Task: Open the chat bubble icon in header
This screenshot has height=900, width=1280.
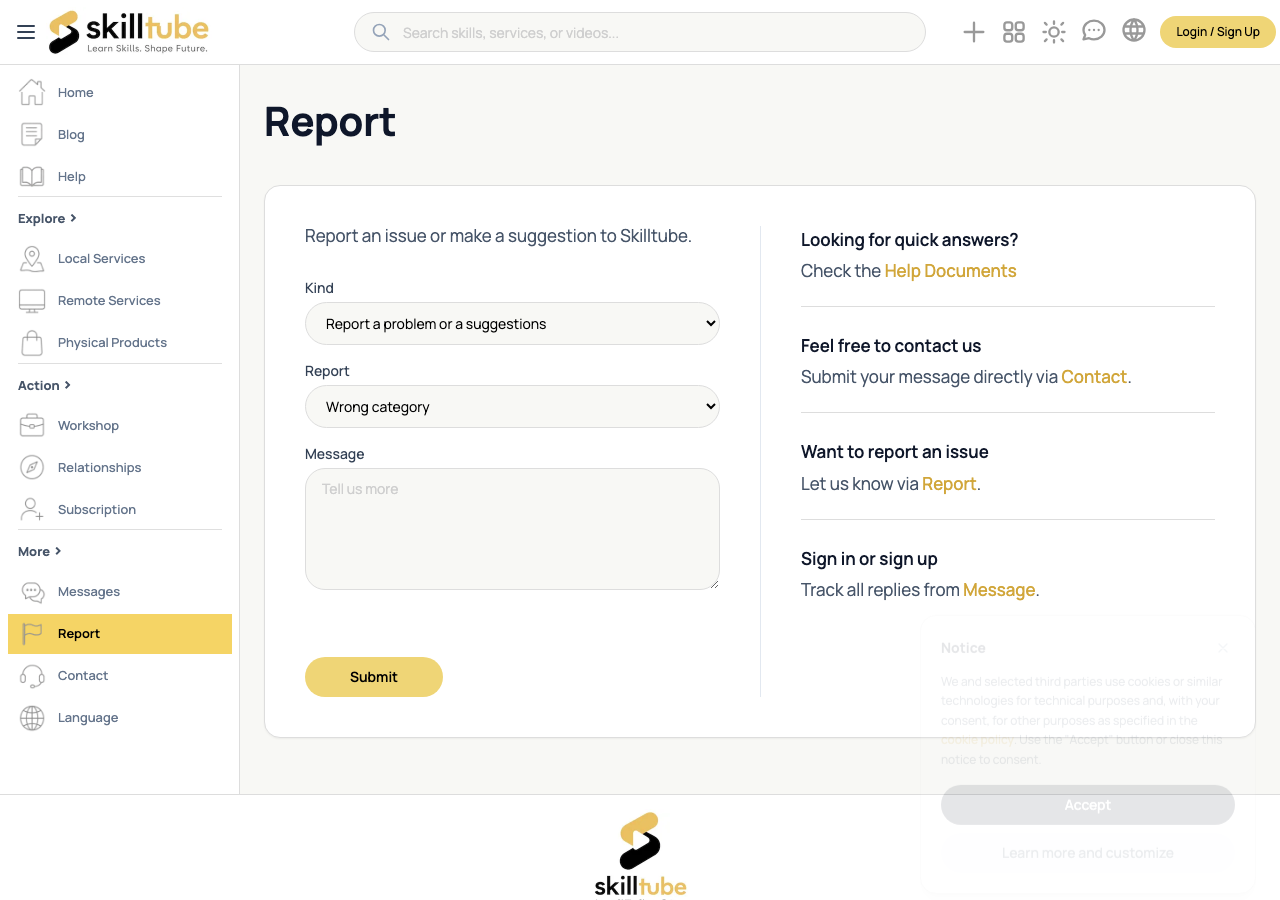Action: tap(1094, 31)
